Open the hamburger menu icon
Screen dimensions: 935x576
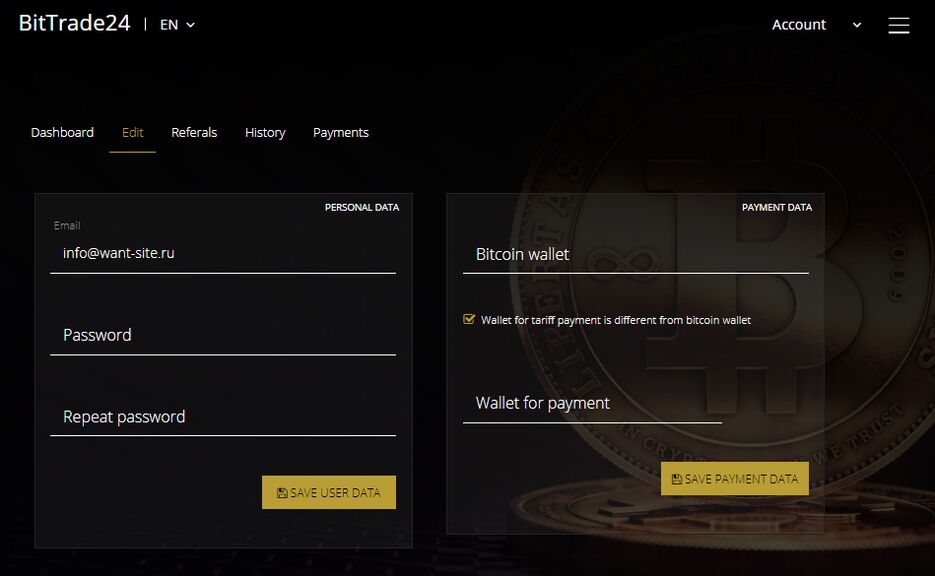coord(899,25)
